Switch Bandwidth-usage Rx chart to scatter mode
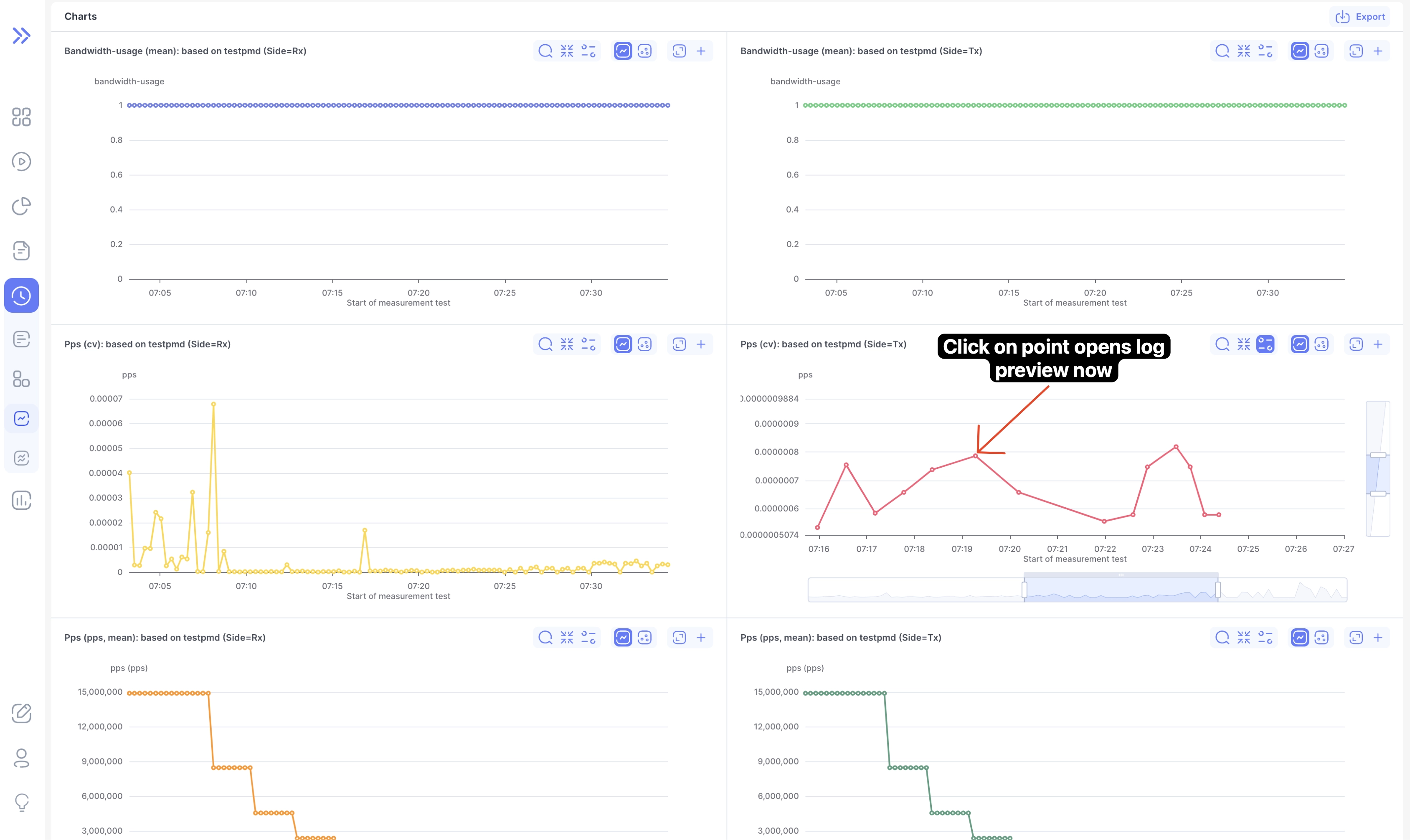Screen dimensions: 1410x840 pyautogui.click(x=645, y=51)
